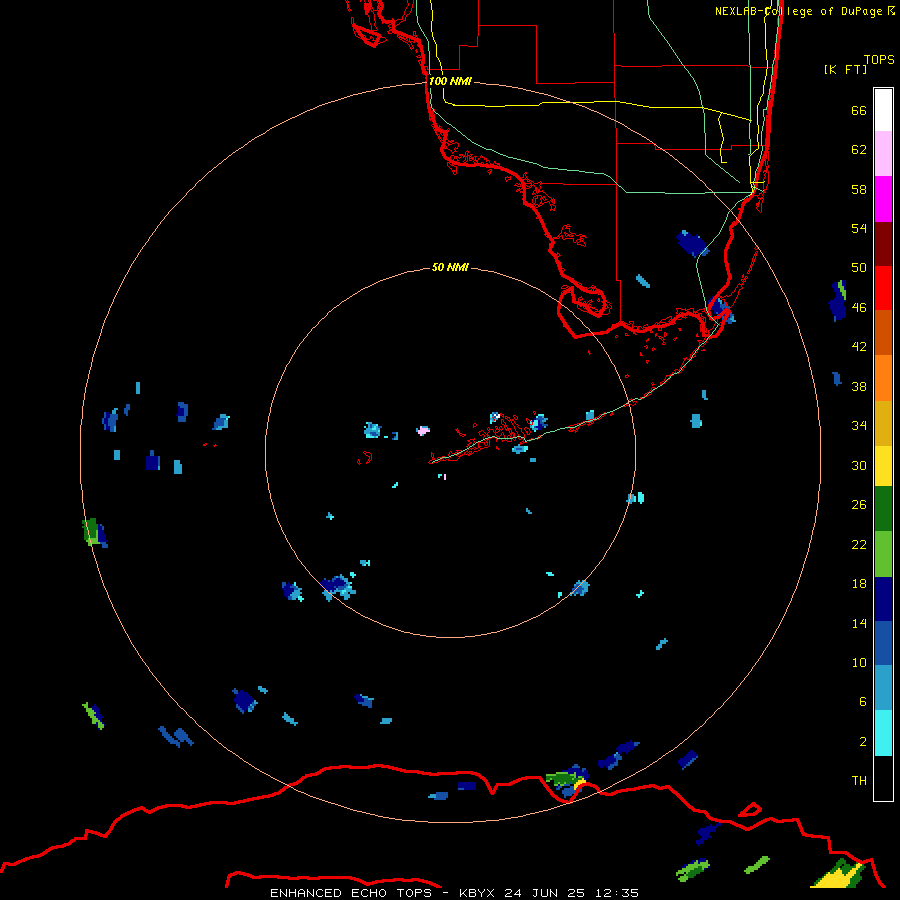Pick the cyan legend swatch
This screenshot has width=900, height=900.
pos(883,733)
